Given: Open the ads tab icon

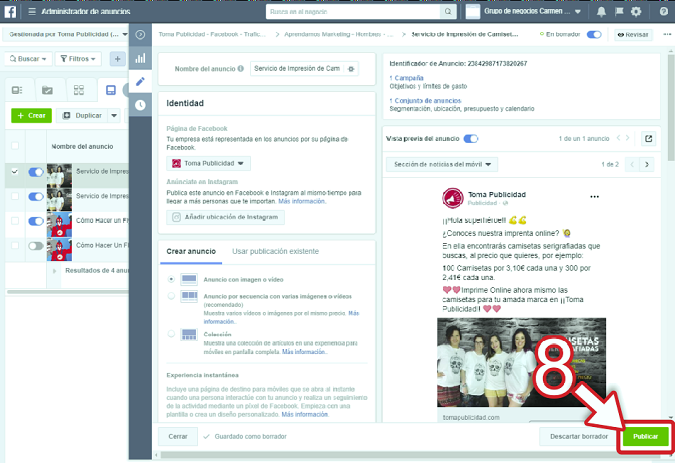Looking at the screenshot, I should click(x=111, y=90).
